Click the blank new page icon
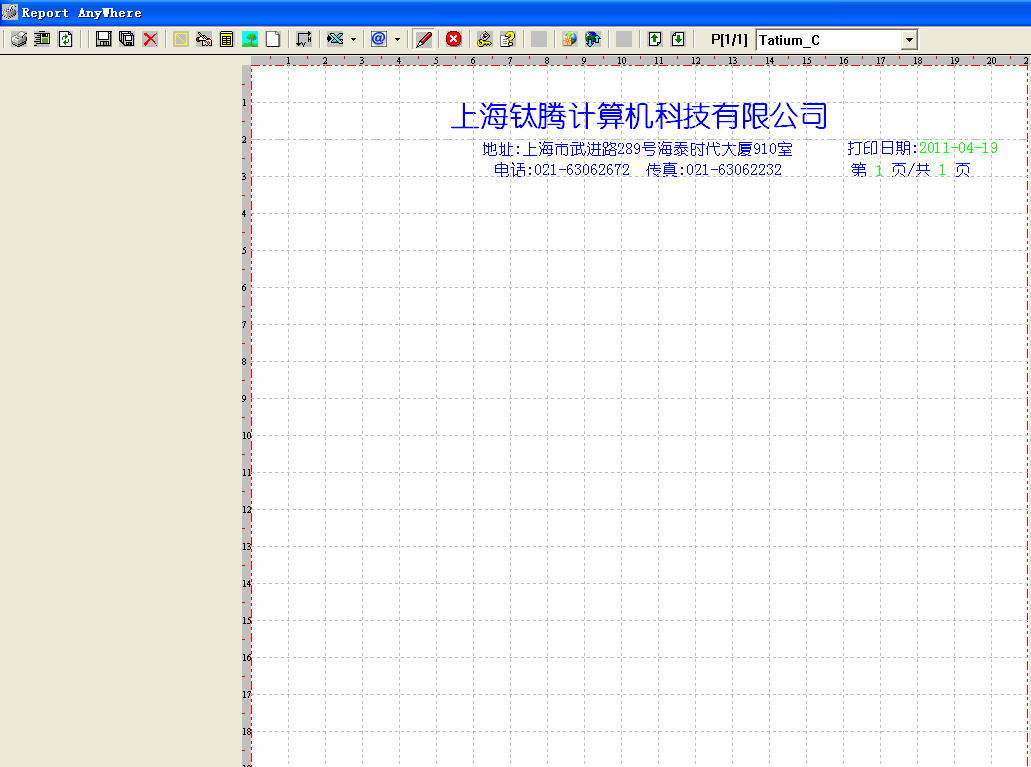Image resolution: width=1031 pixels, height=767 pixels. (x=272, y=39)
